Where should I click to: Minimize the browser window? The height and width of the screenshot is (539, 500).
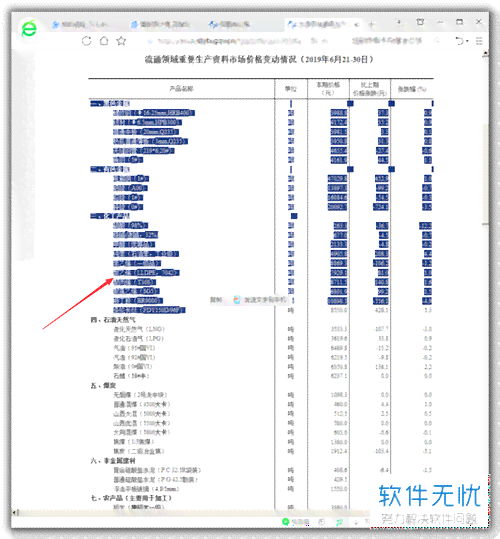click(x=440, y=22)
